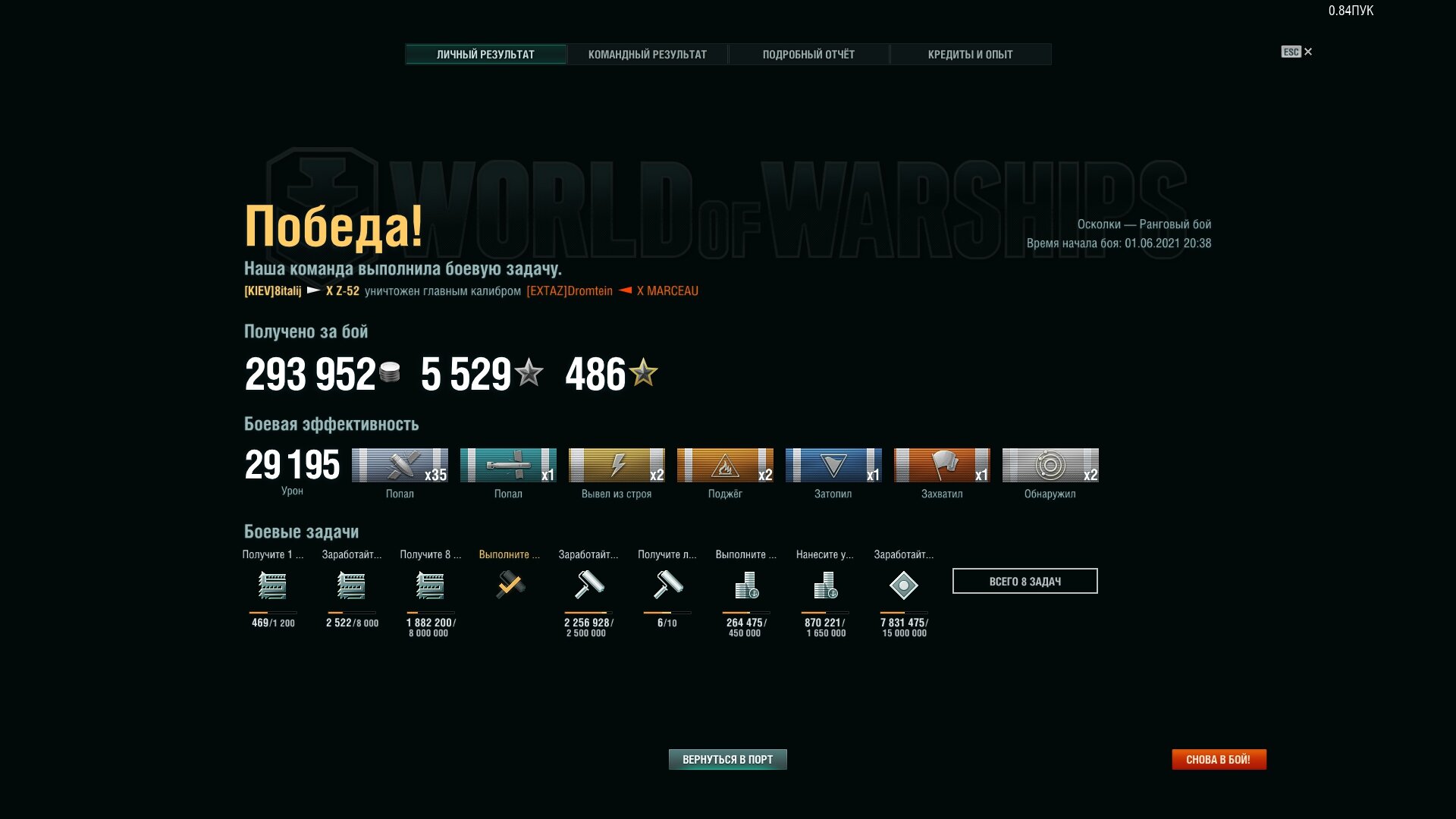Click the Захватил capture flag ribbon
Screen dimensions: 1456x819
point(942,465)
